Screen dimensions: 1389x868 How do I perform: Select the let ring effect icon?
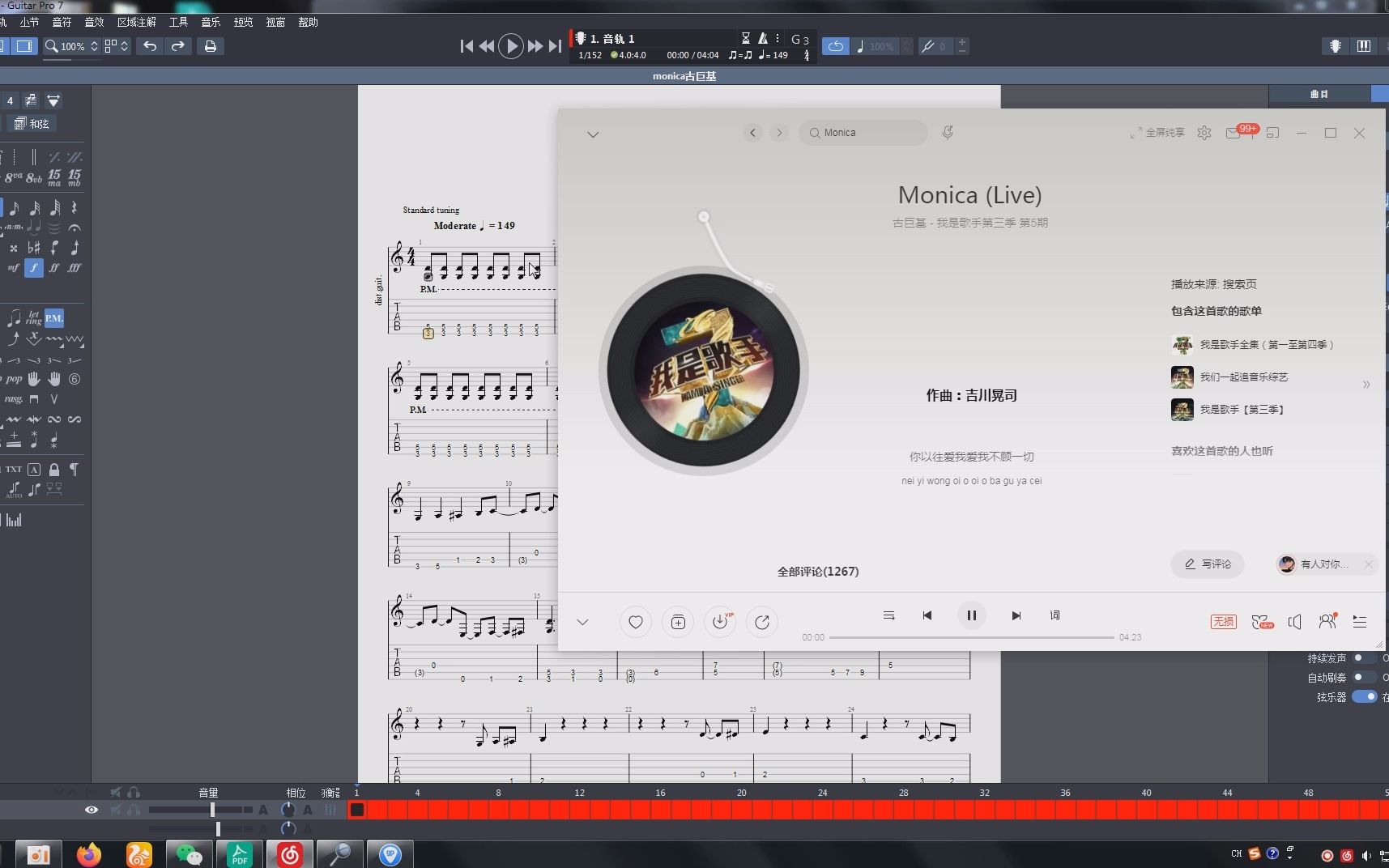[34, 317]
